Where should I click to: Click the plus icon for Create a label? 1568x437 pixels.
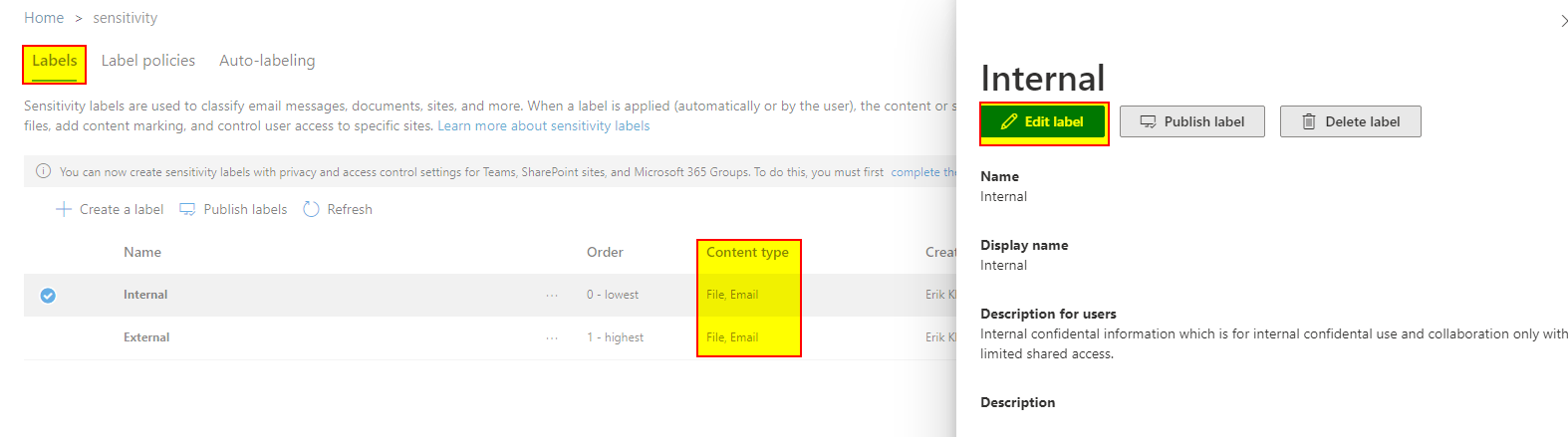[64, 209]
